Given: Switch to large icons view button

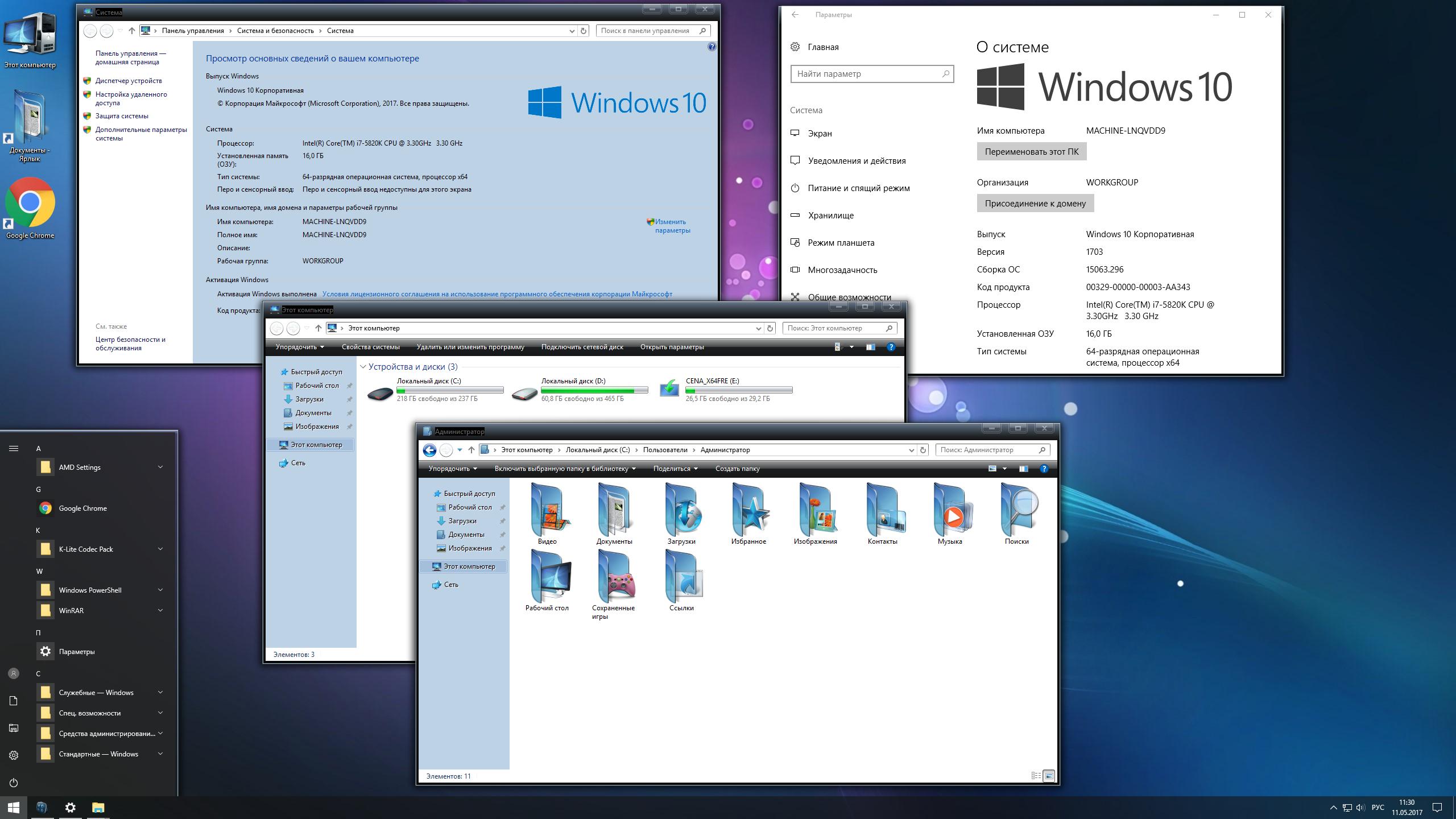Looking at the screenshot, I should point(1049,776).
